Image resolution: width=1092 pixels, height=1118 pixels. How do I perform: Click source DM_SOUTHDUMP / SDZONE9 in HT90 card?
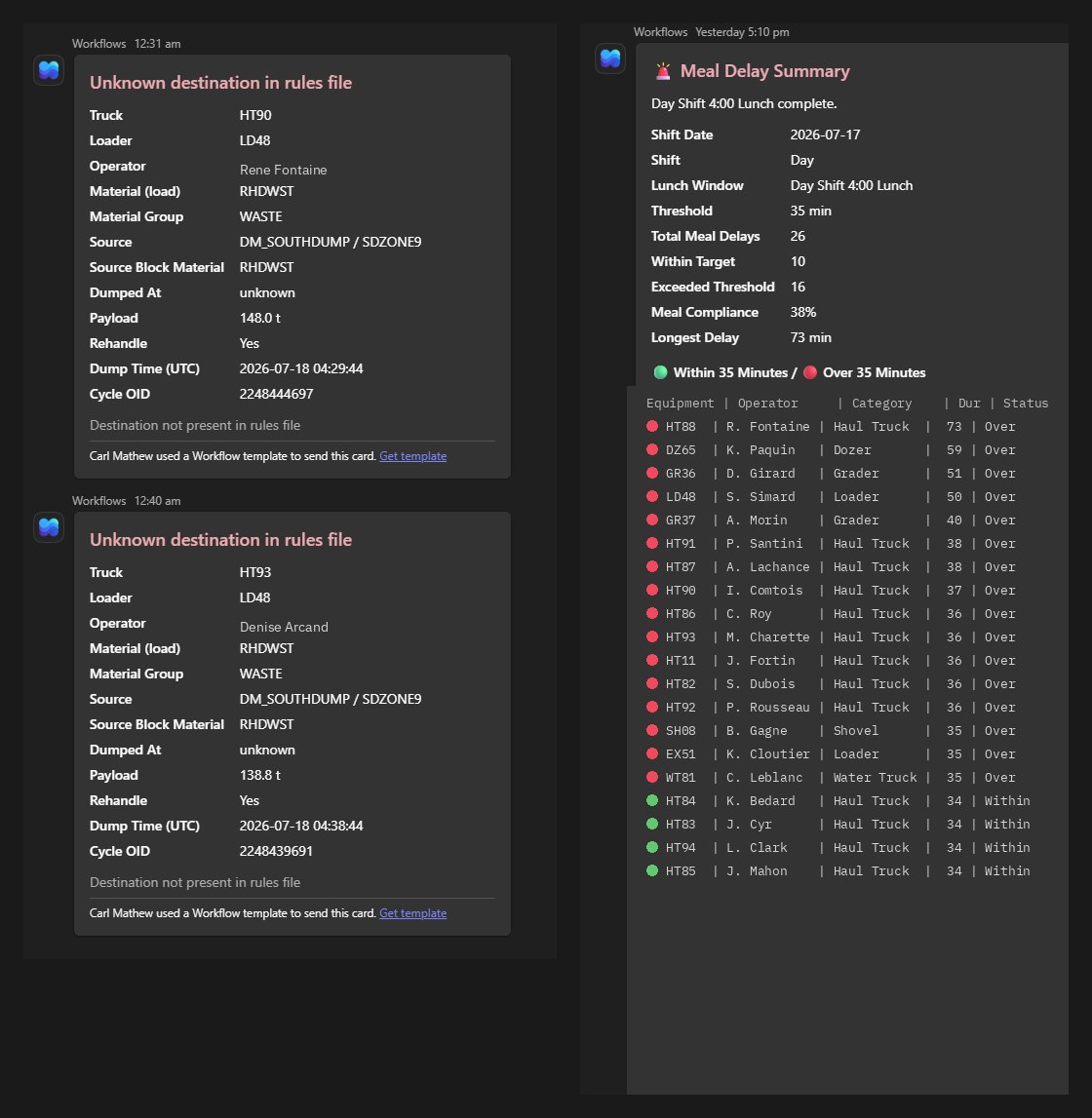point(331,242)
